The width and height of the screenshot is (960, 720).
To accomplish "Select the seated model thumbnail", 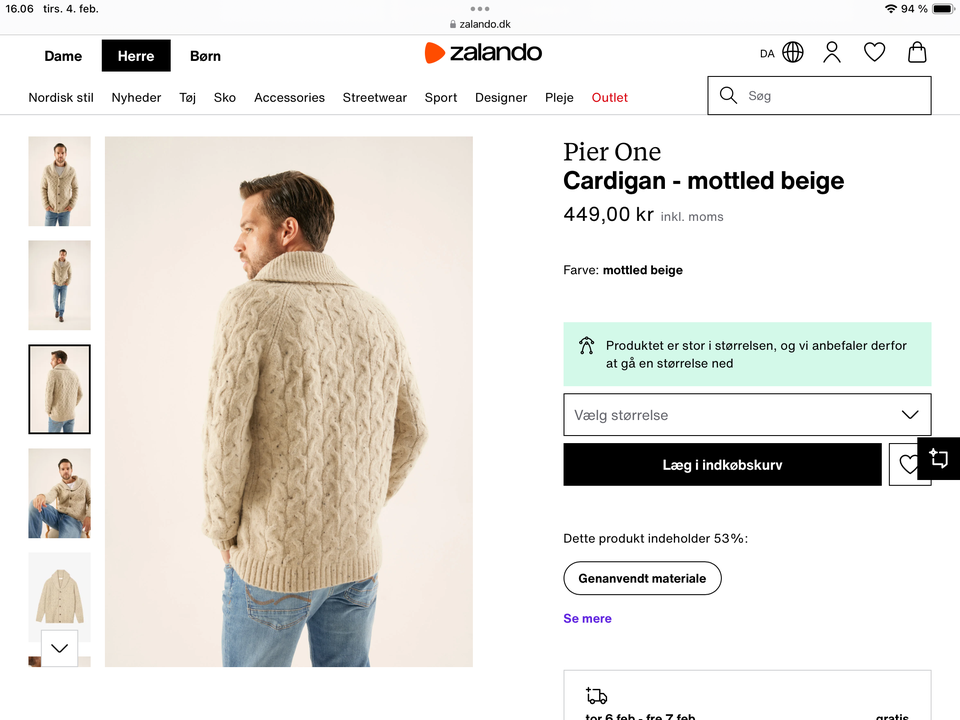I will tap(59, 493).
